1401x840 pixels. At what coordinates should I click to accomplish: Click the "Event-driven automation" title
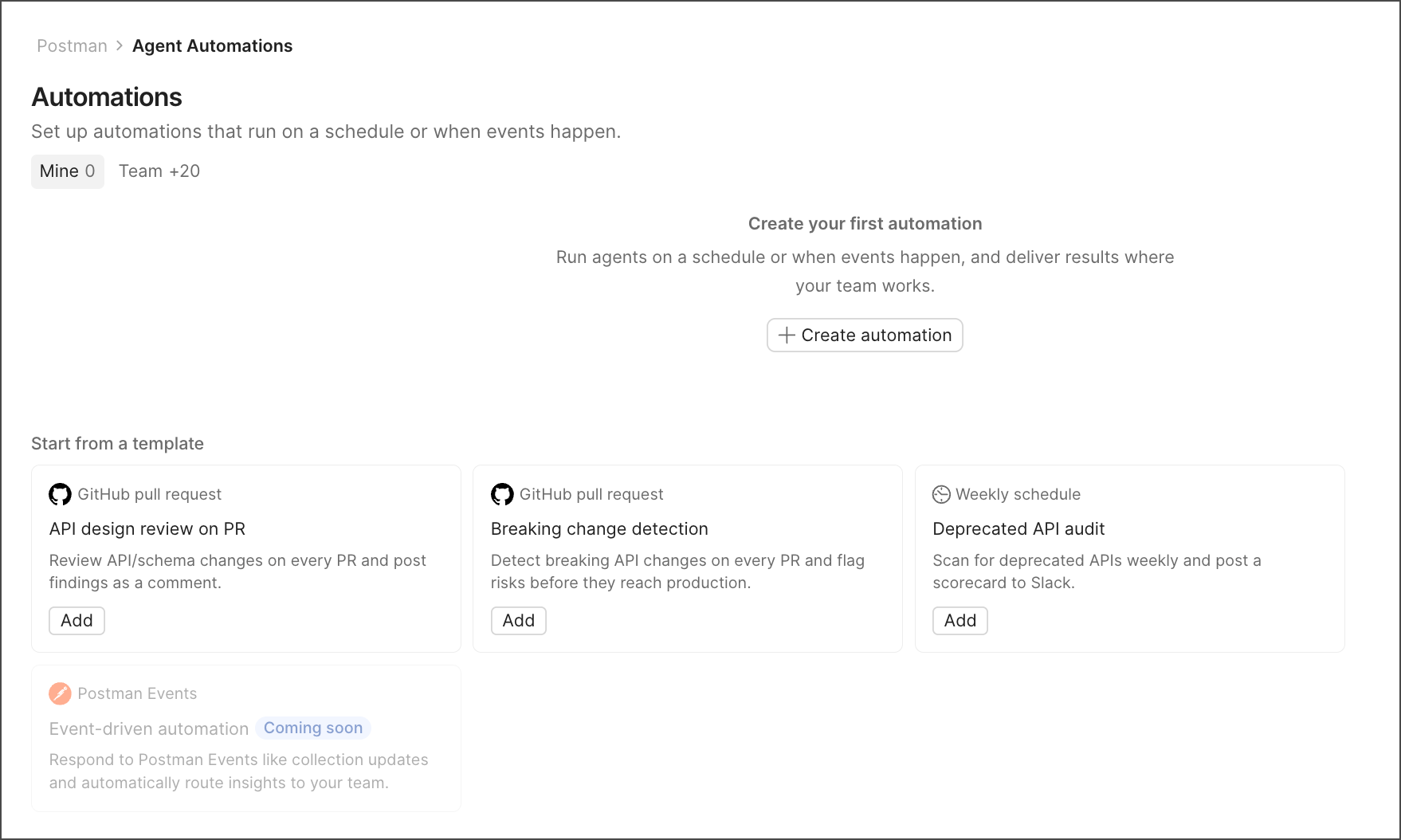[149, 728]
